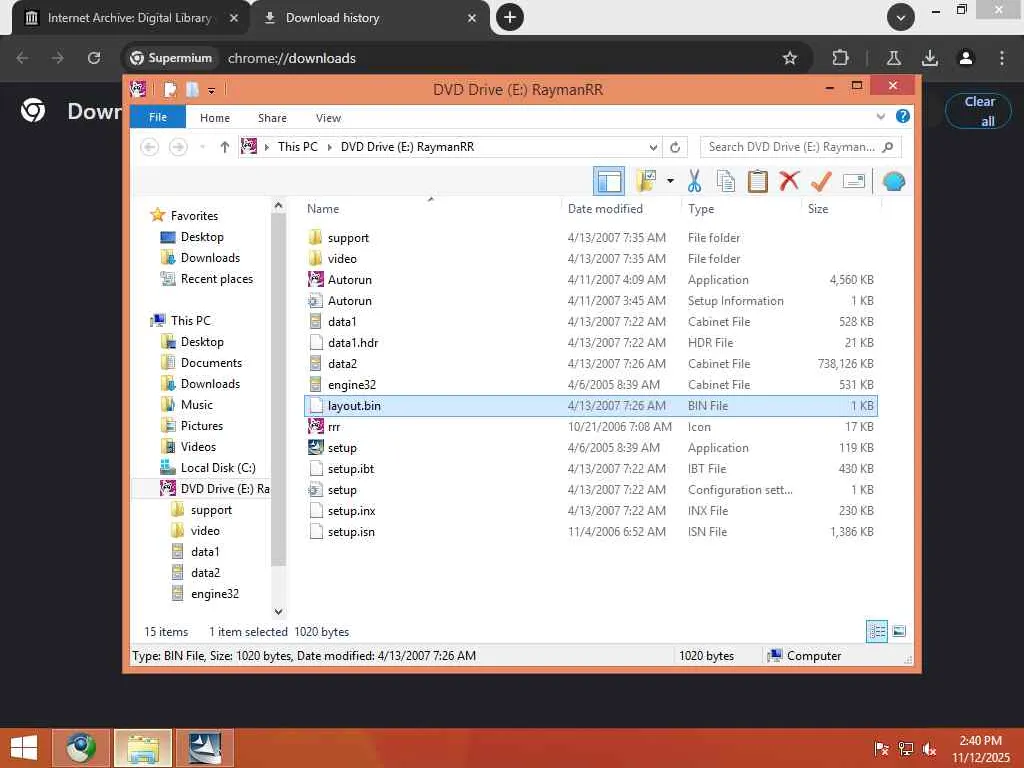1024x768 pixels.
Task: Open the File tab in Explorer
Action: tap(158, 118)
